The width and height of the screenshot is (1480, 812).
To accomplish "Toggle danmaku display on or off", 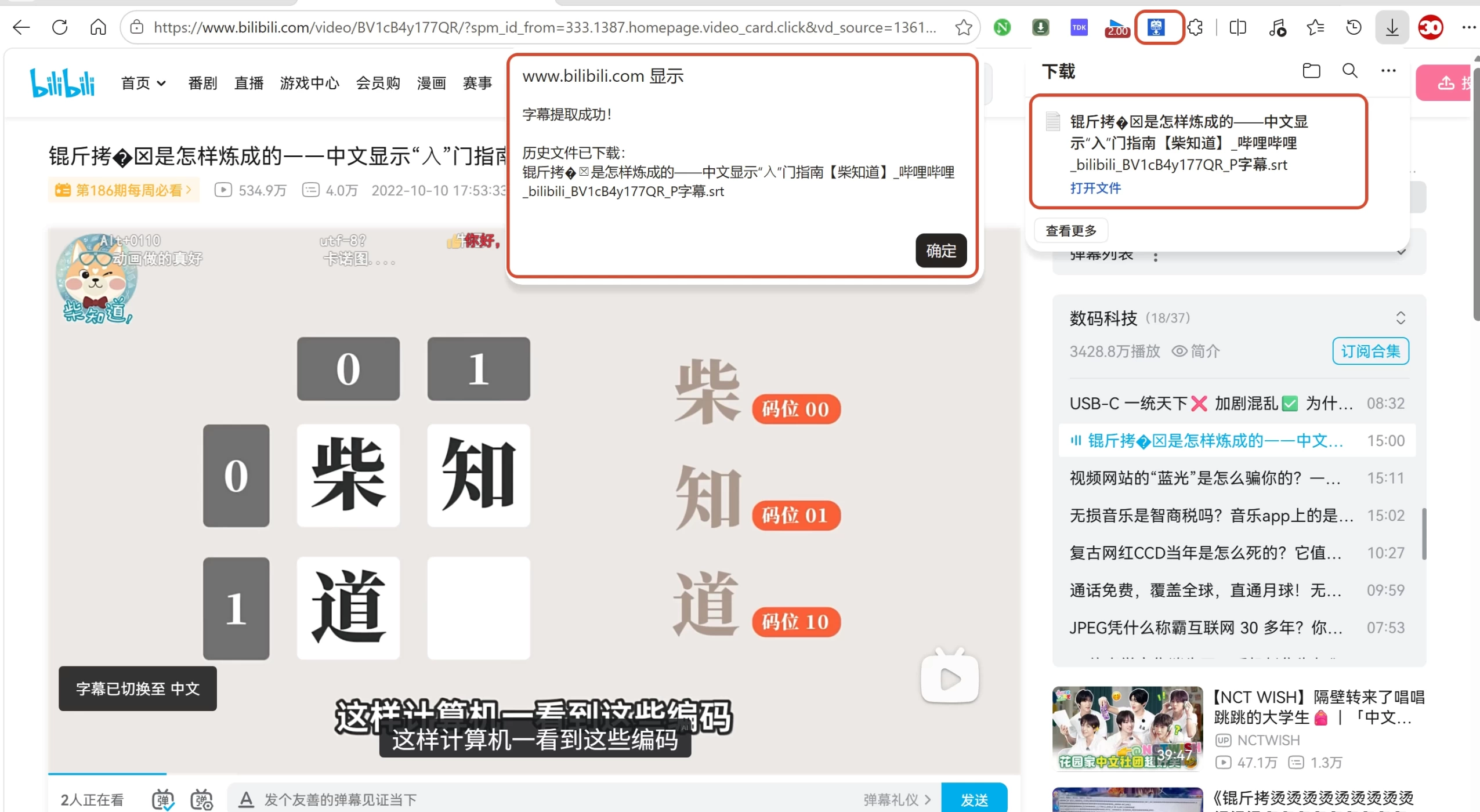I will point(163,800).
